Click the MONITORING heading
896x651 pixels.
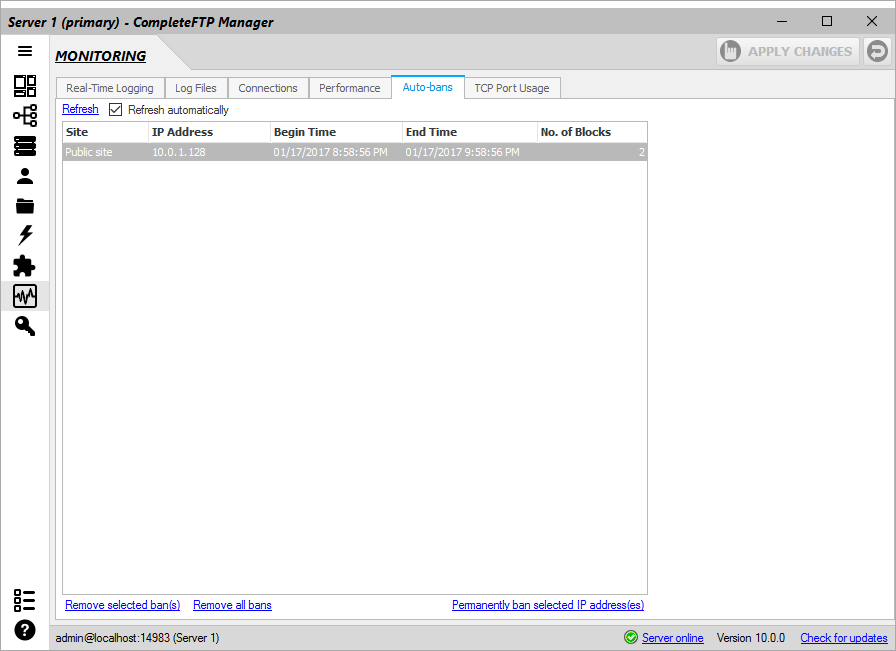[101, 56]
